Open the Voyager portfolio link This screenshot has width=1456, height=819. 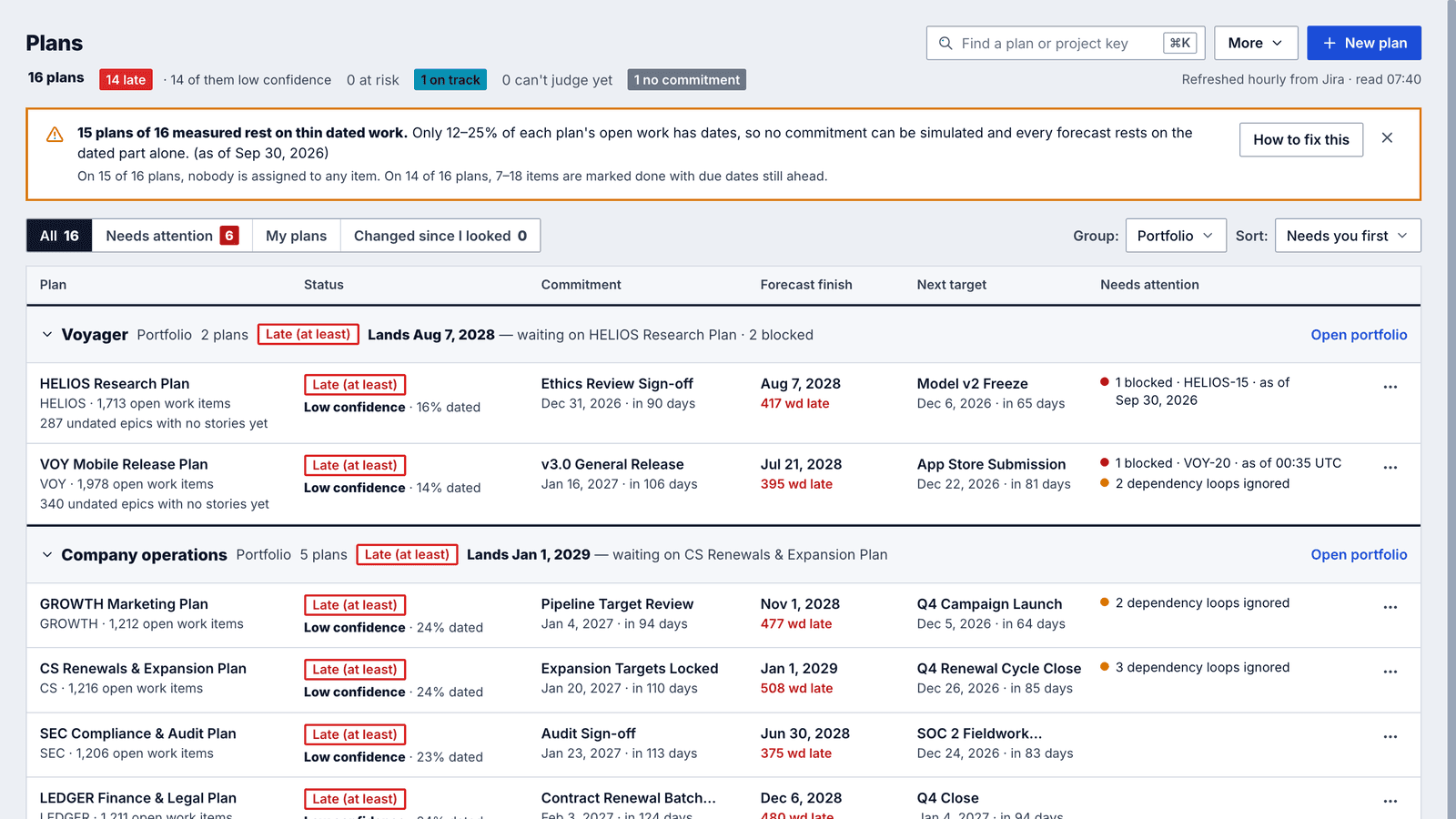[x=1359, y=335]
